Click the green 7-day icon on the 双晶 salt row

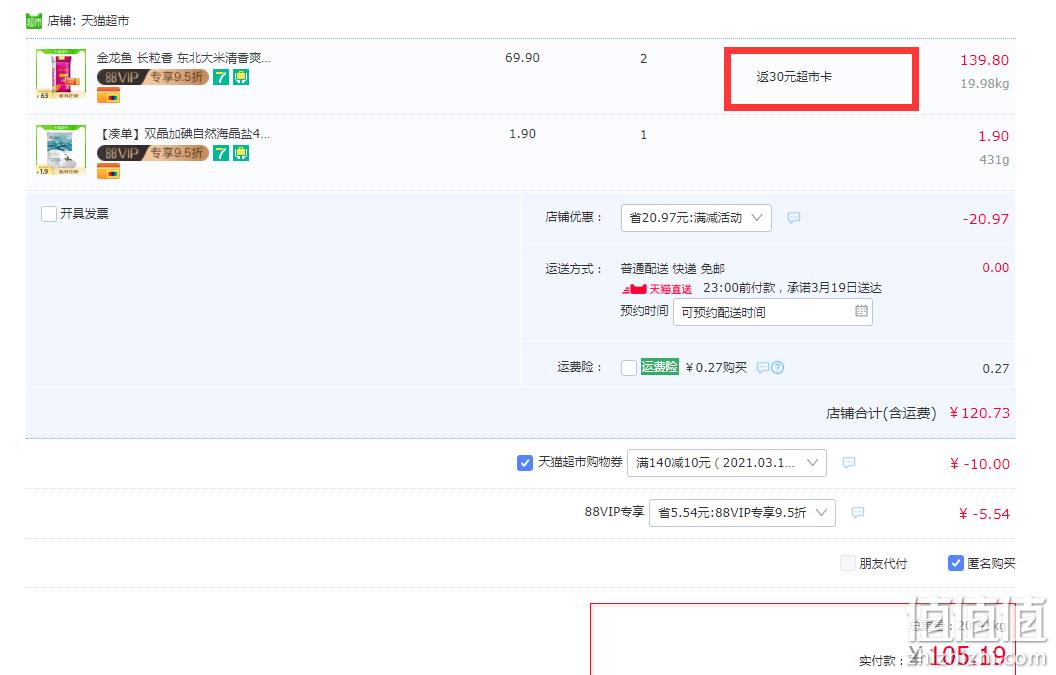click(220, 154)
